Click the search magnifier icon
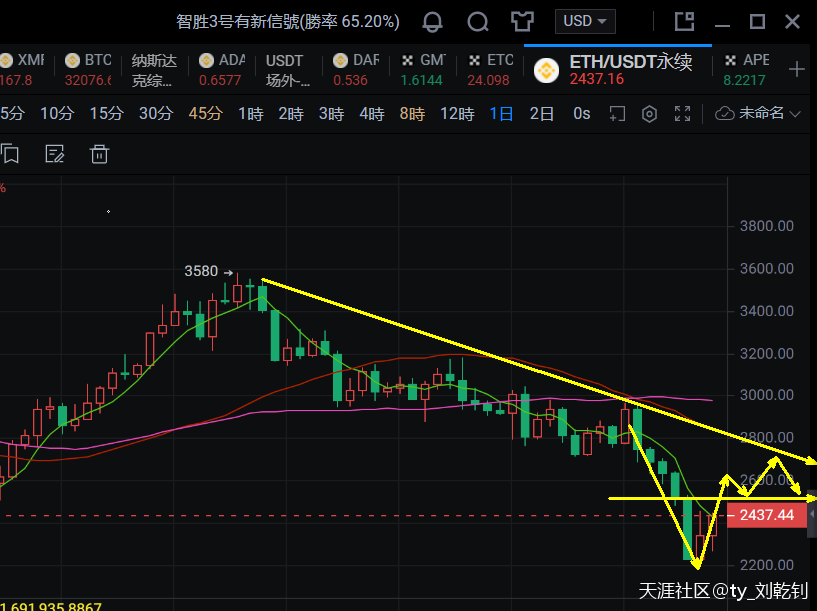This screenshot has height=611, width=817. coord(478,21)
